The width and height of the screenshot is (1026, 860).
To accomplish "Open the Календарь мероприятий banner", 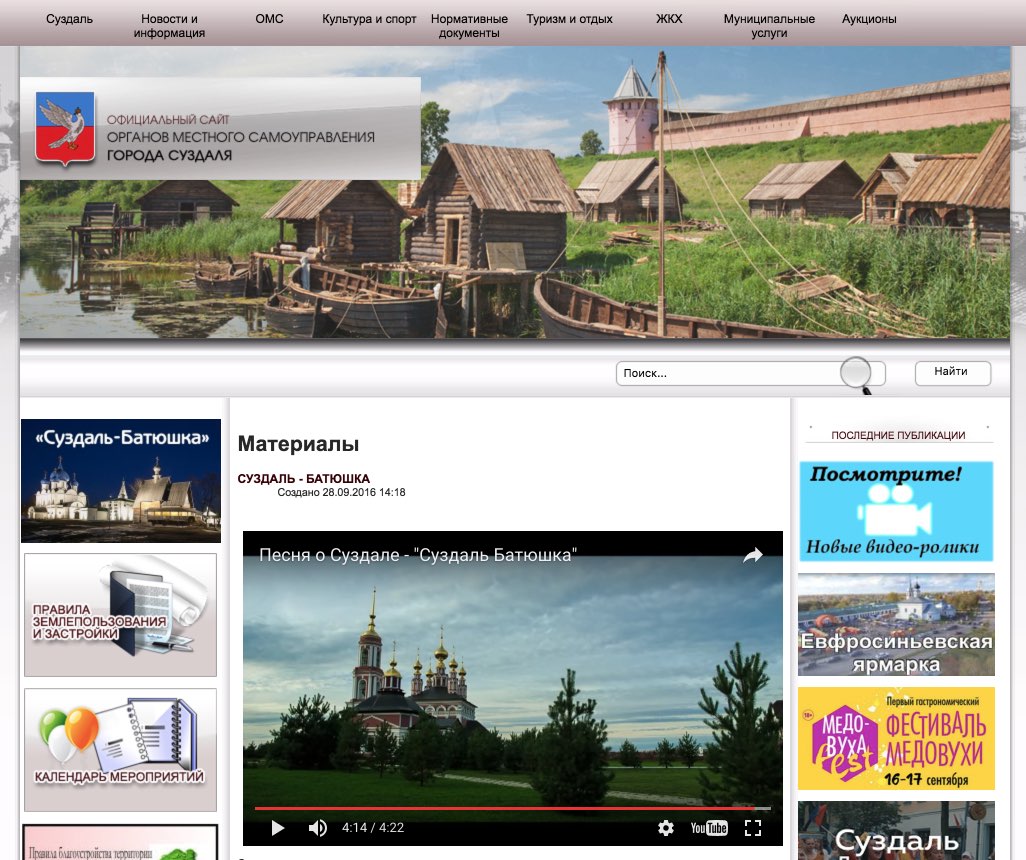I will [120, 750].
